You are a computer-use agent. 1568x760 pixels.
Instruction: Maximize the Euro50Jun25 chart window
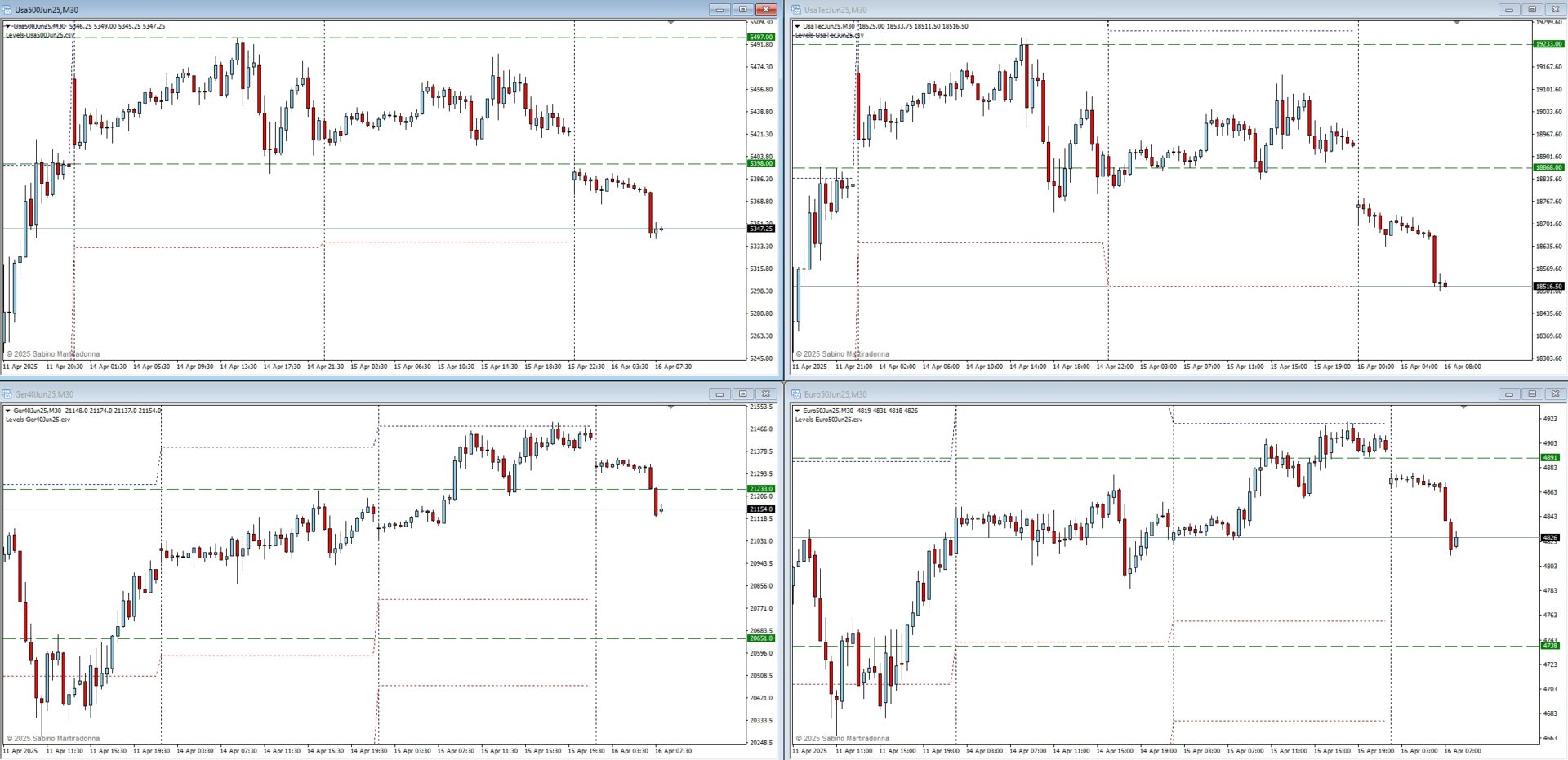pyautogui.click(x=1532, y=394)
